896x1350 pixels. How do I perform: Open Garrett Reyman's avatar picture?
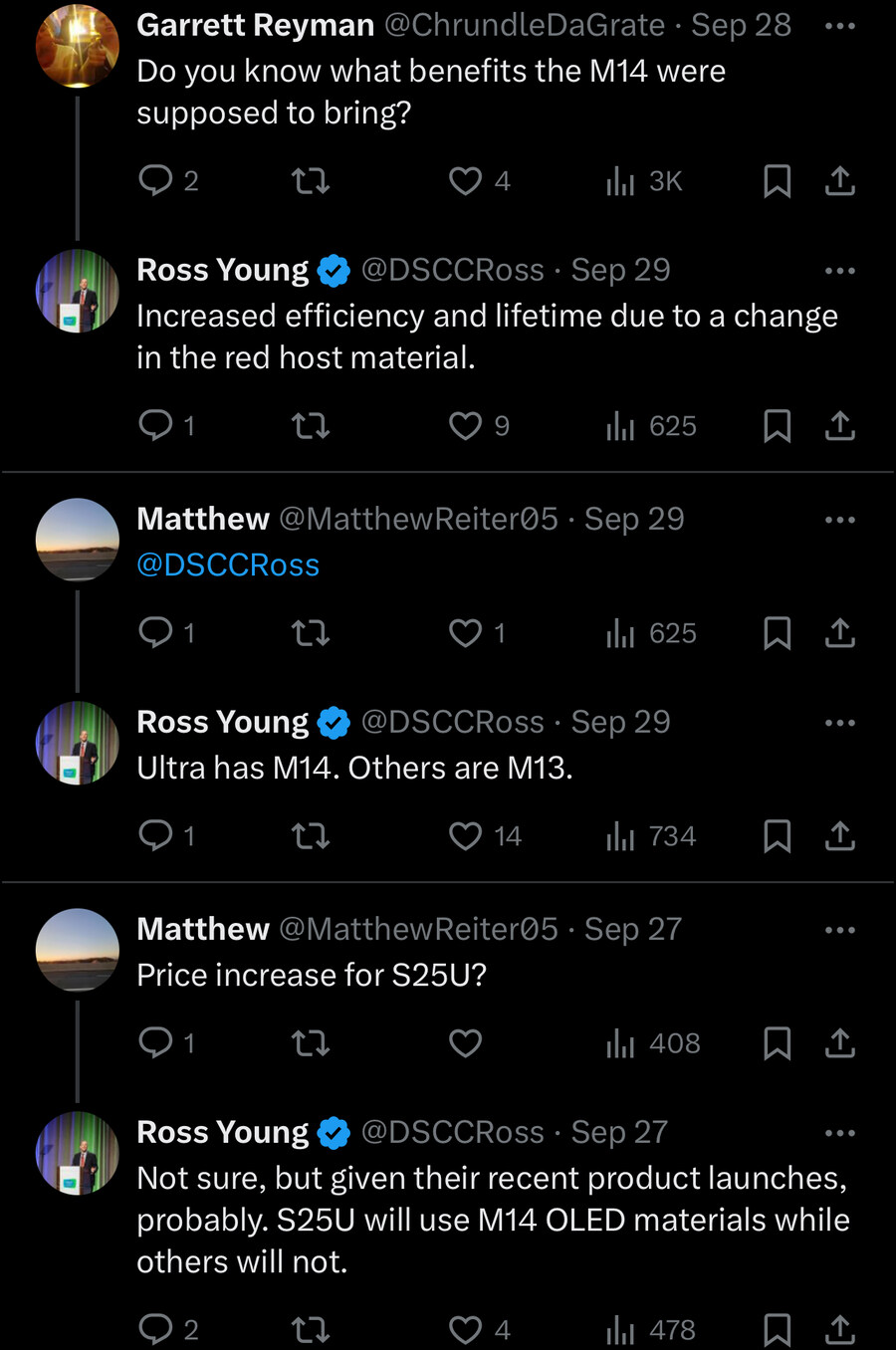pyautogui.click(x=77, y=46)
